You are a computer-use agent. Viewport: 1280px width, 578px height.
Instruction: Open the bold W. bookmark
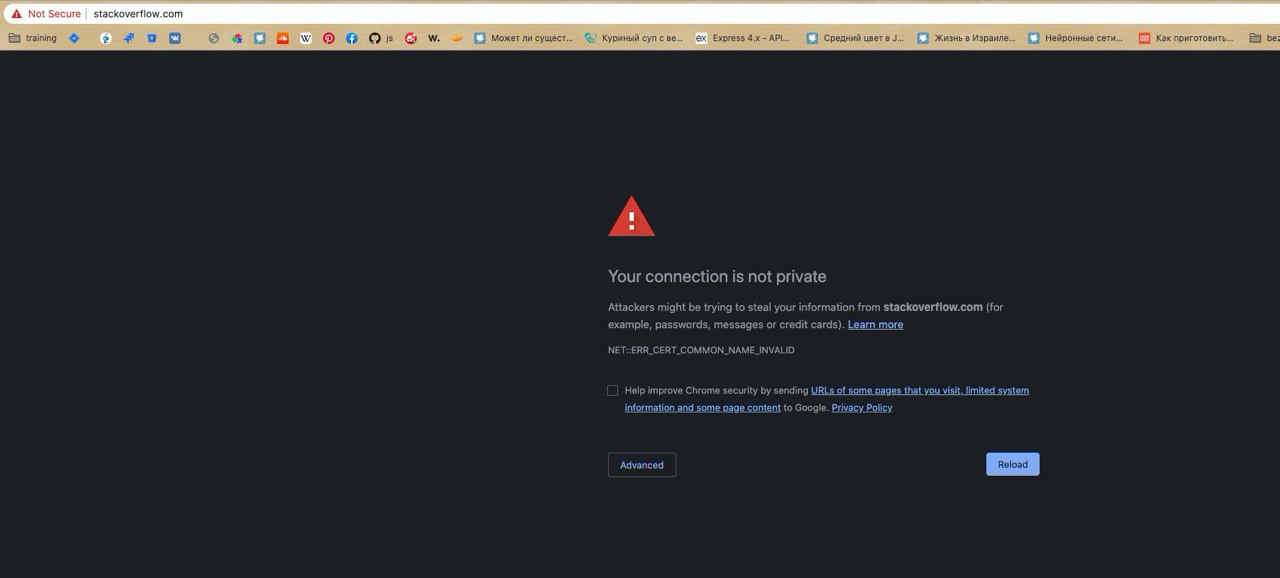[434, 38]
